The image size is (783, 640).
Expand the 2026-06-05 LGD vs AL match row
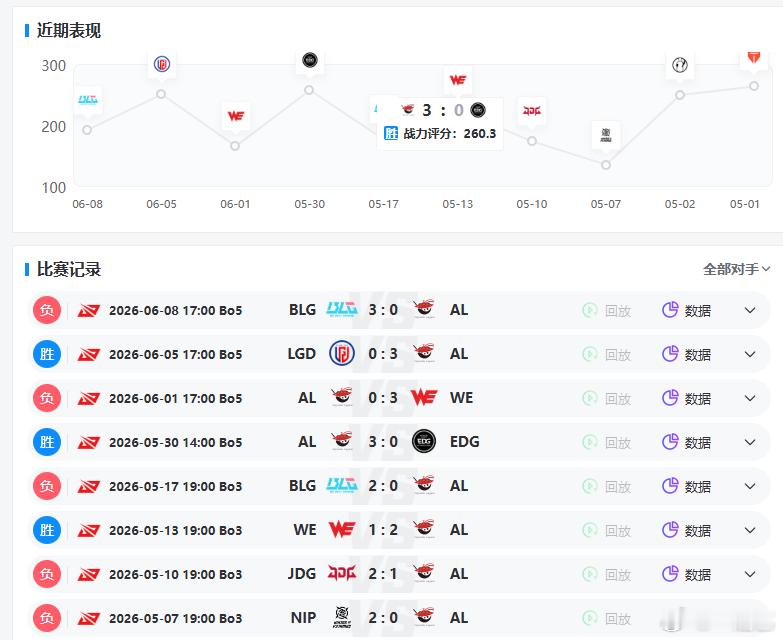coord(750,354)
